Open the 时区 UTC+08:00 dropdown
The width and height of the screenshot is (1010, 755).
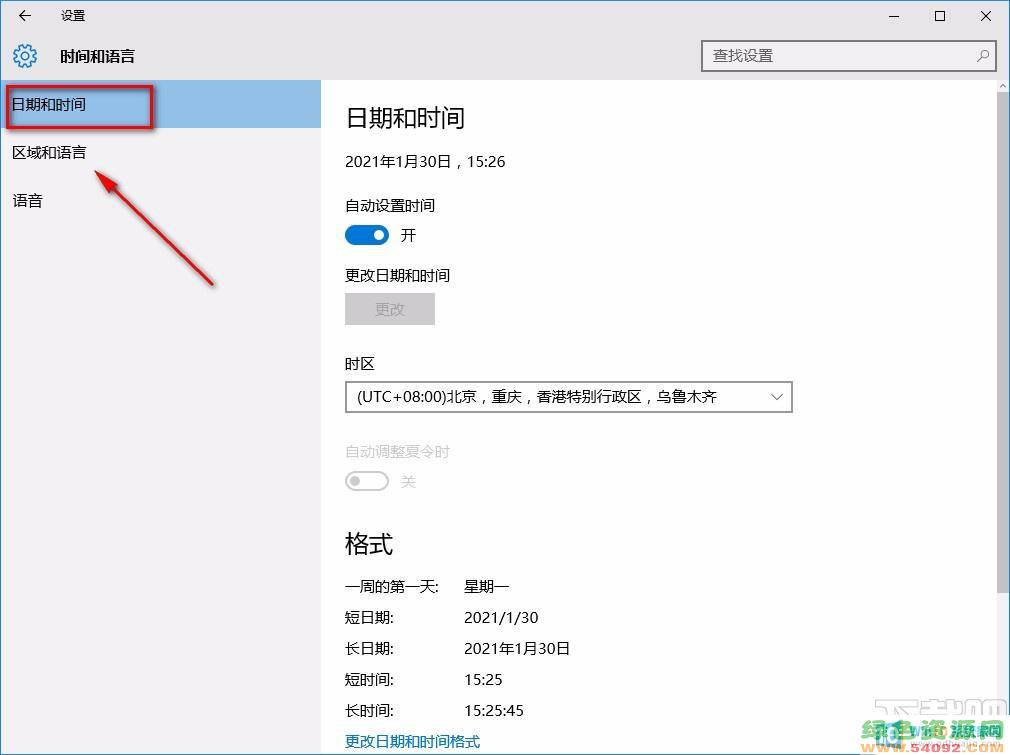coord(569,397)
